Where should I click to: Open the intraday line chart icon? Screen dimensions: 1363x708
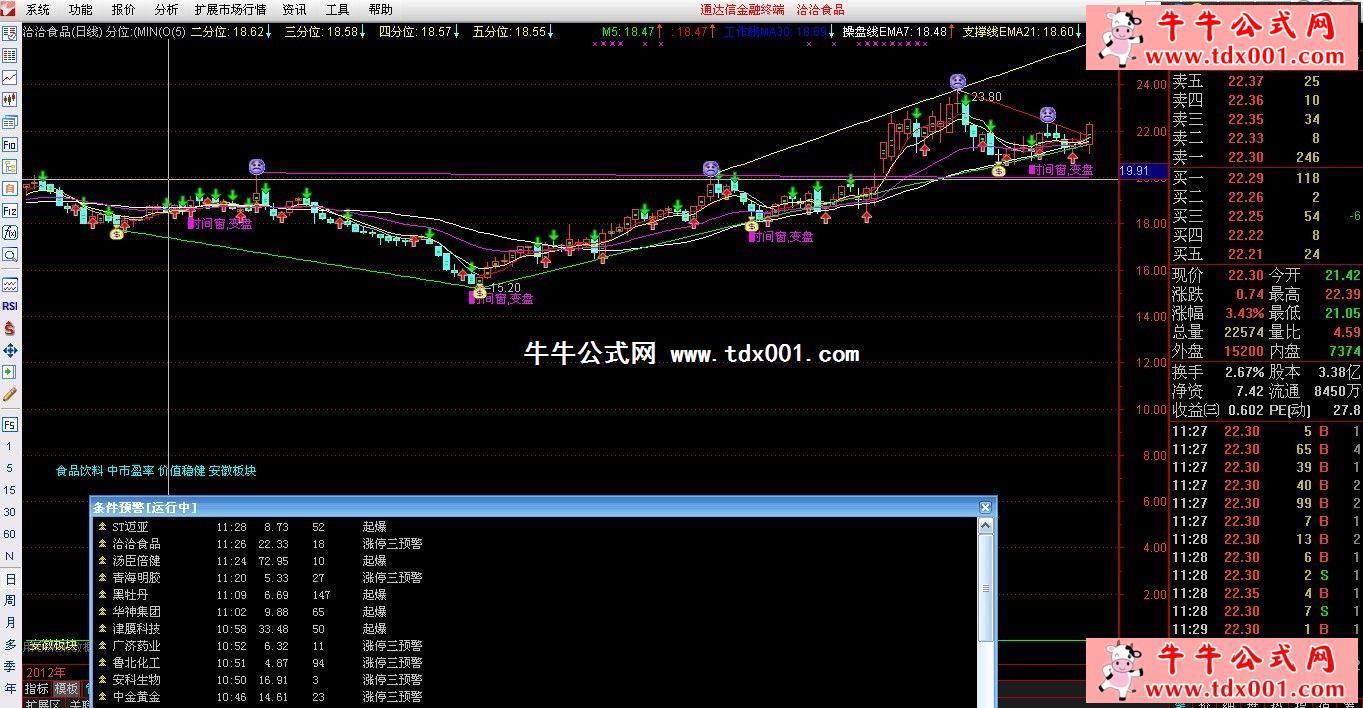(x=10, y=77)
